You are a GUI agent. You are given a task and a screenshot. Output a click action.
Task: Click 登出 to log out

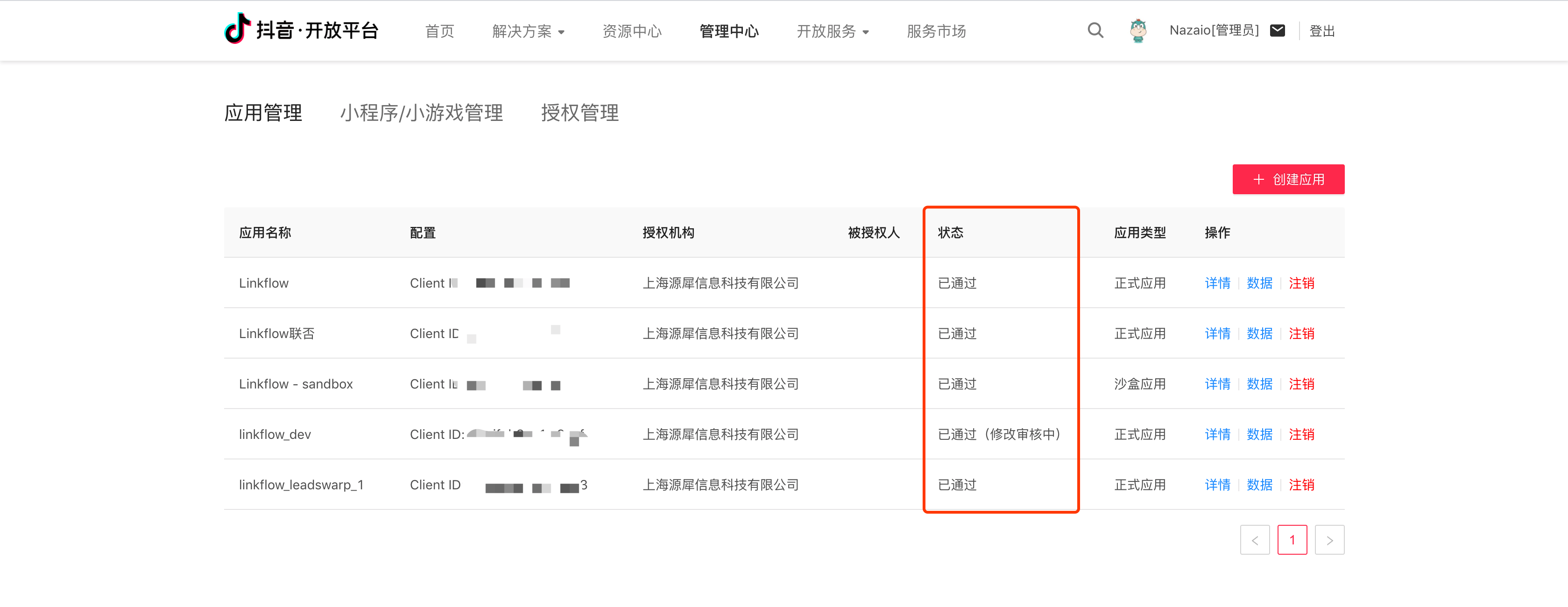(1321, 31)
